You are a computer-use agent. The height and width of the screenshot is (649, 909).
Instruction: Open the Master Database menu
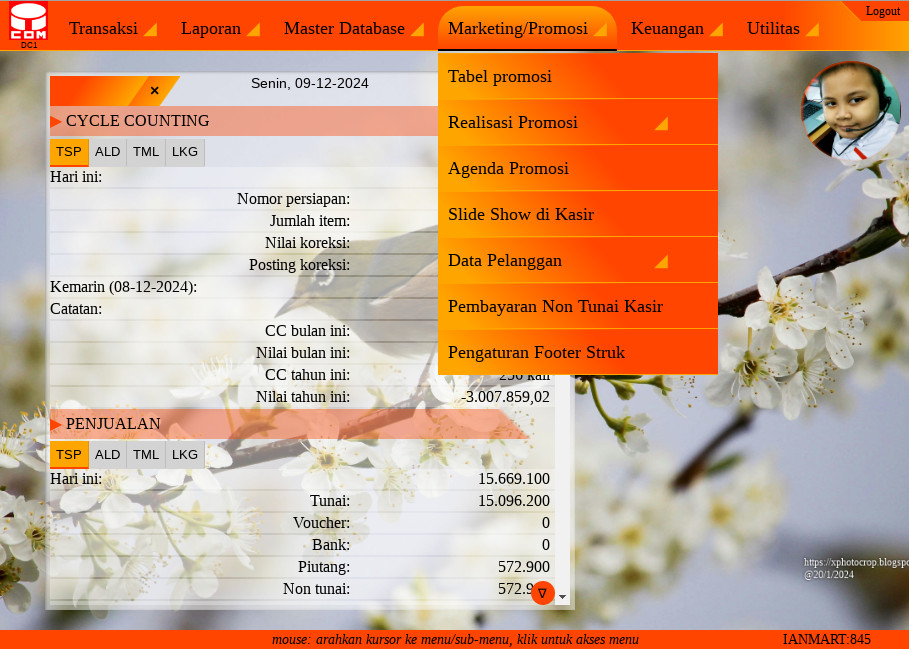point(353,29)
